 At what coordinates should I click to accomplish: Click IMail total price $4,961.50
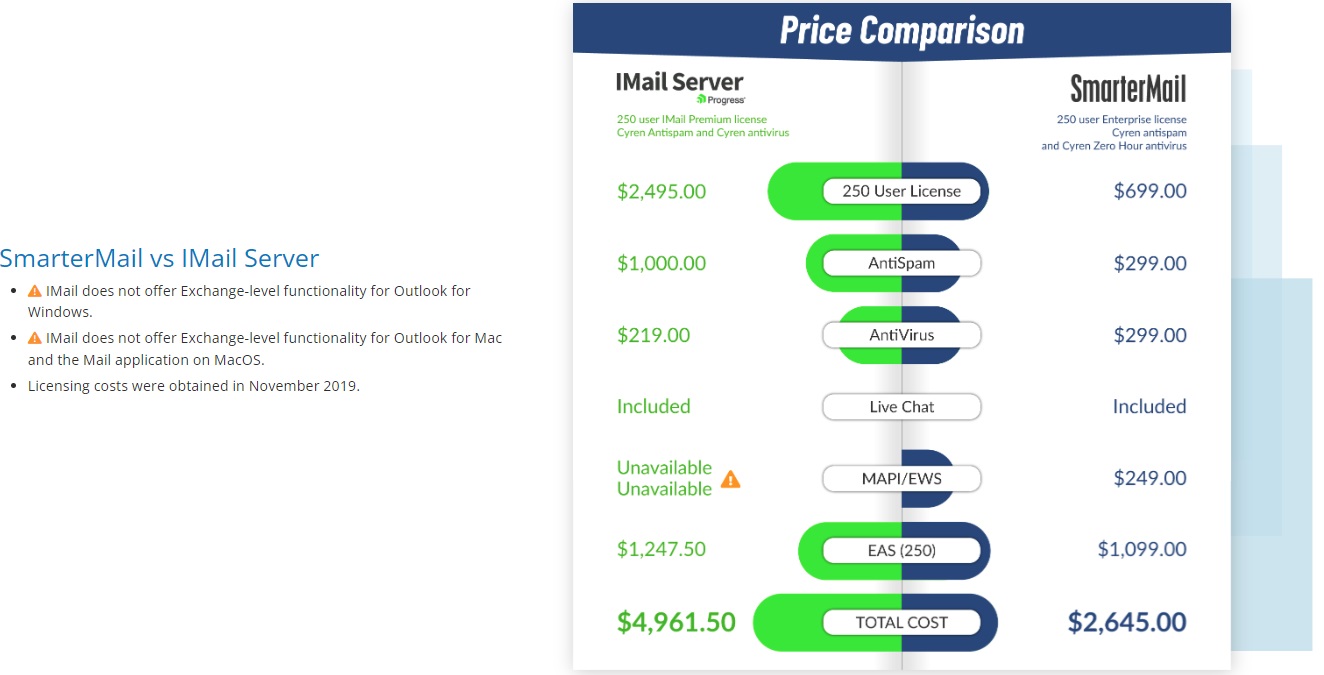pyautogui.click(x=676, y=622)
